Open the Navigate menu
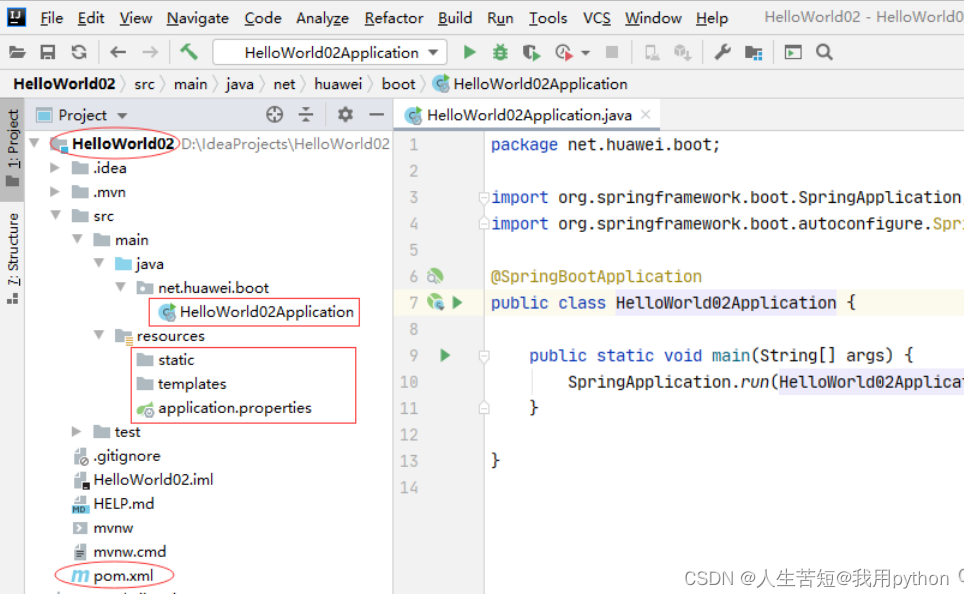 [197, 18]
